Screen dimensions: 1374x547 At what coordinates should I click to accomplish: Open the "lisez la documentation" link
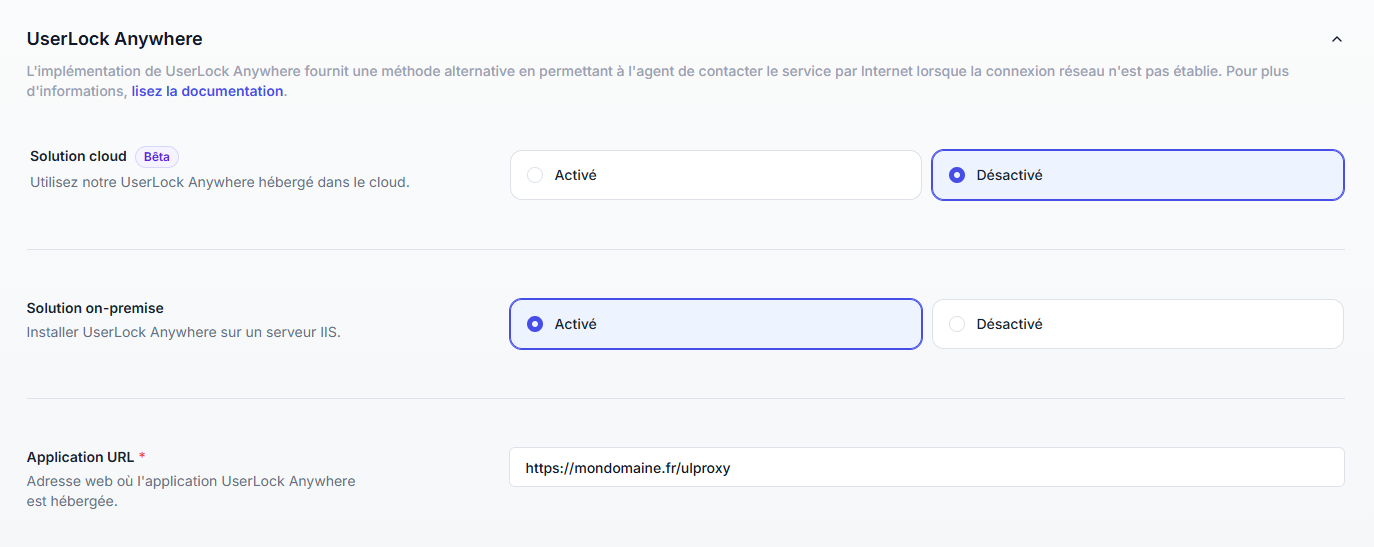point(207,91)
